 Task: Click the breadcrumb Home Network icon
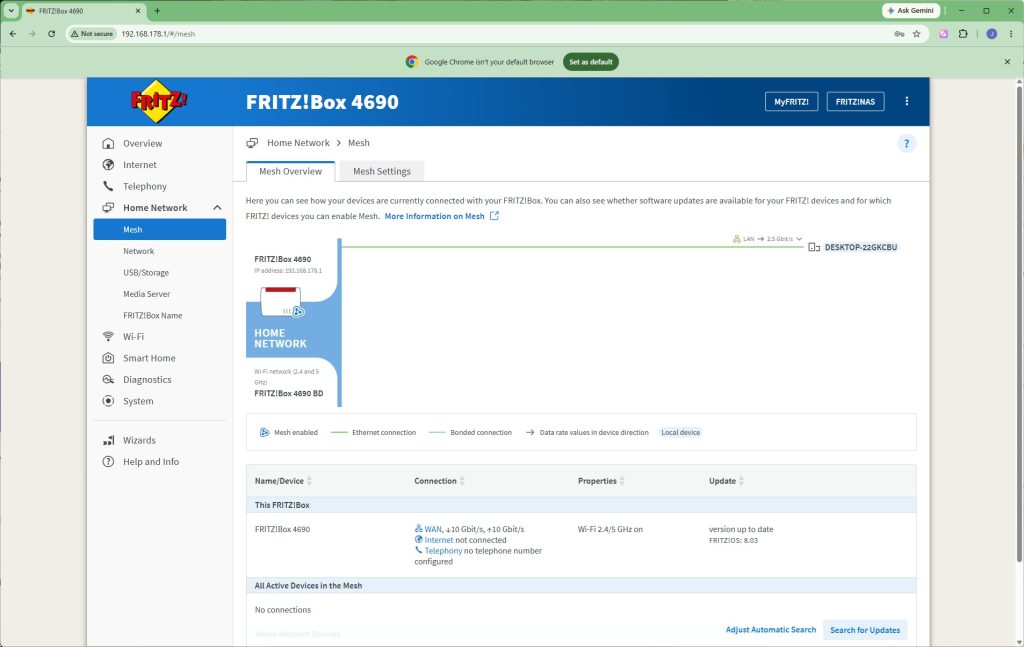252,143
